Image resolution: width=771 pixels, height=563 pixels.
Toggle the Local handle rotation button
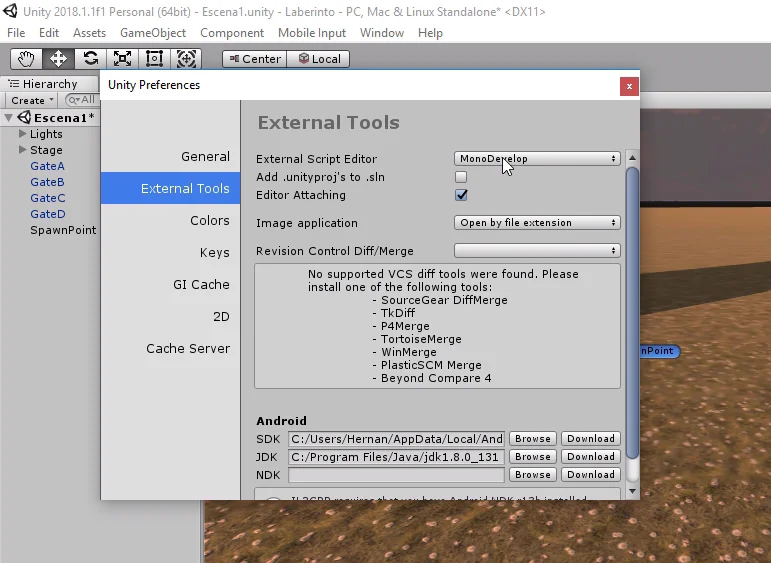coord(318,59)
